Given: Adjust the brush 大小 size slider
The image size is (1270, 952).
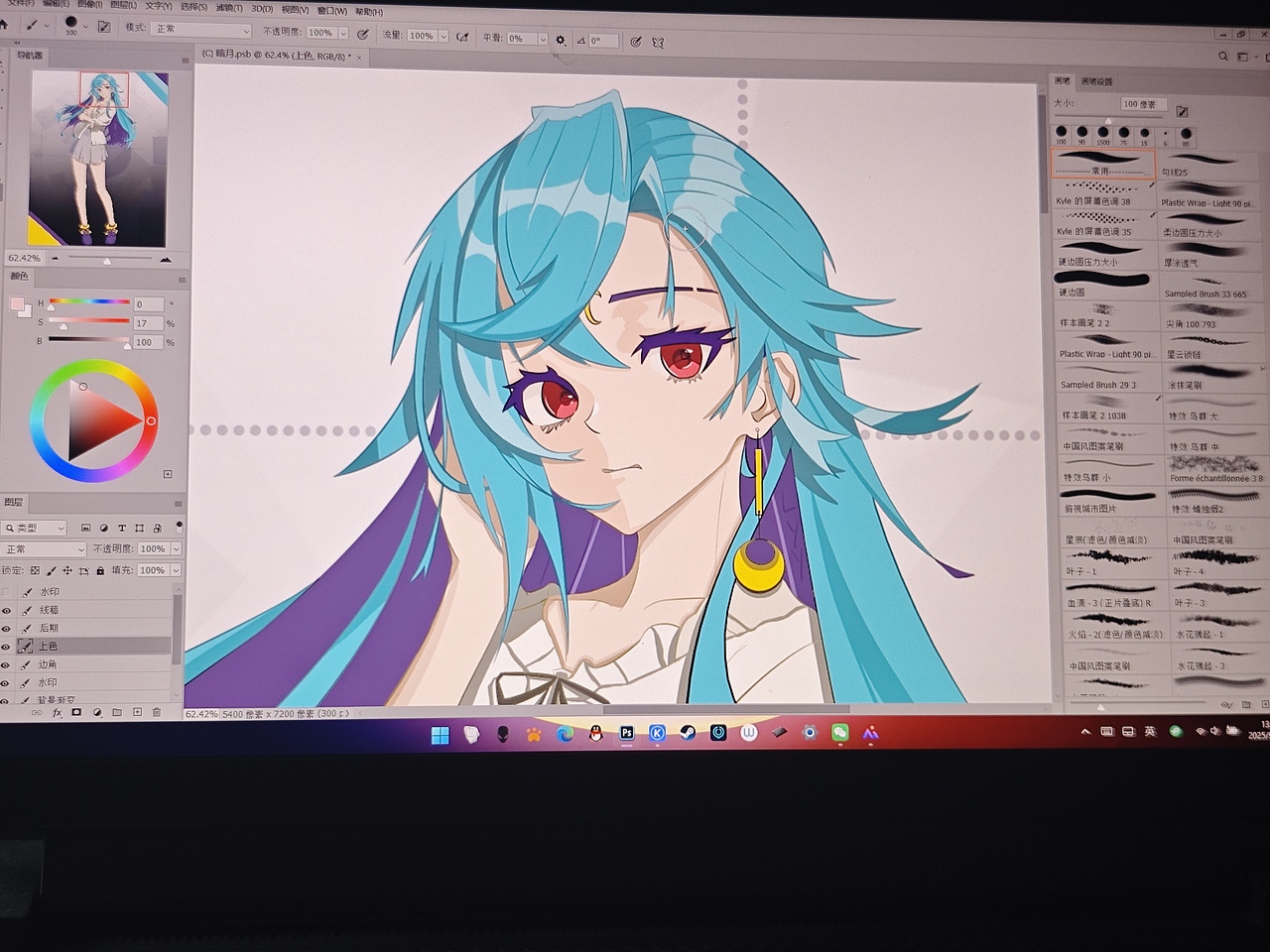Looking at the screenshot, I should click(1108, 120).
